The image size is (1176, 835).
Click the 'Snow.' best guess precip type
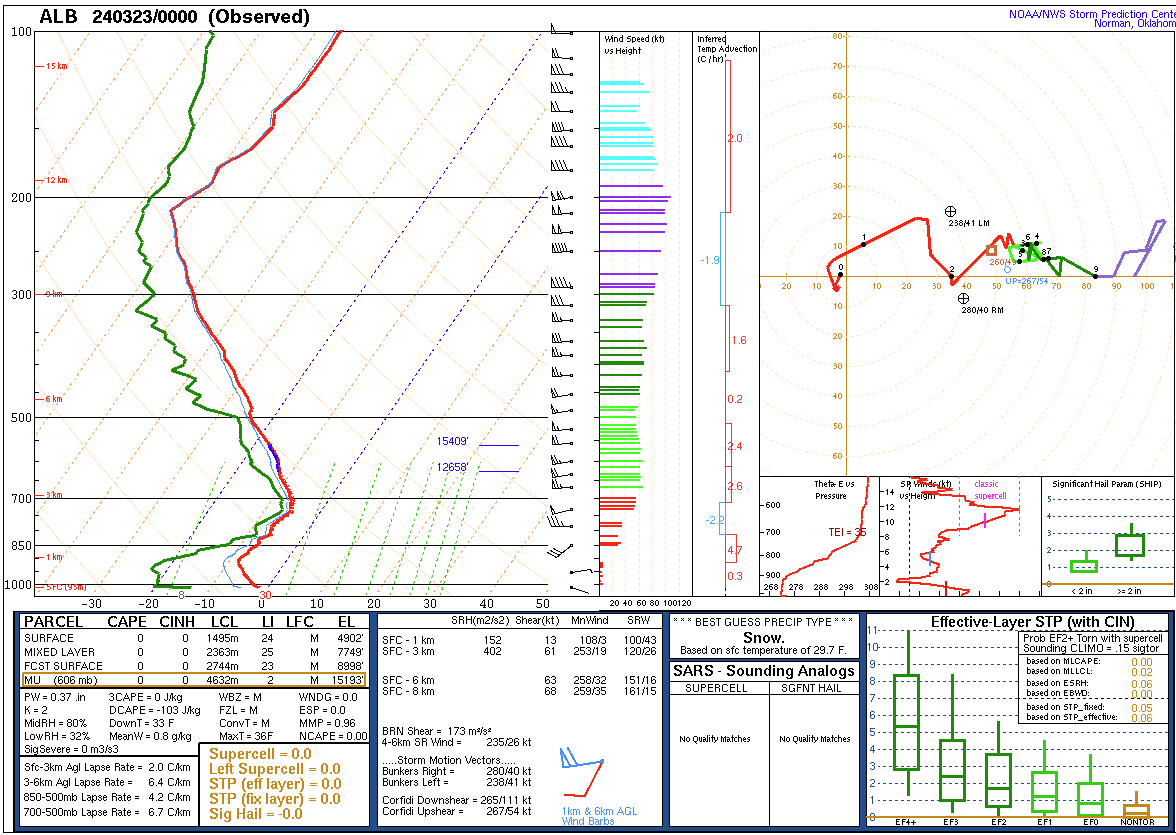(764, 638)
